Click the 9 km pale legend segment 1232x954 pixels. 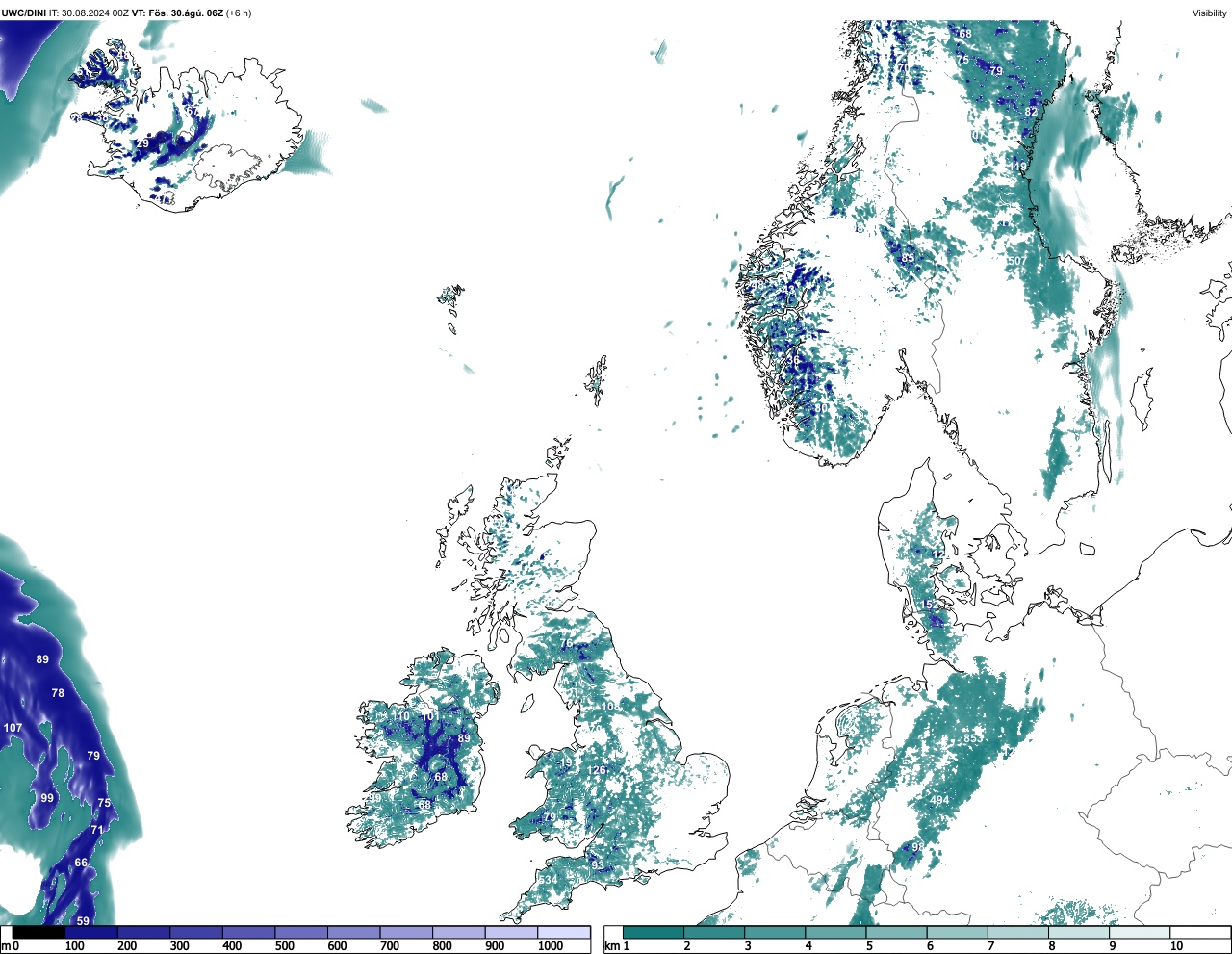click(1140, 932)
